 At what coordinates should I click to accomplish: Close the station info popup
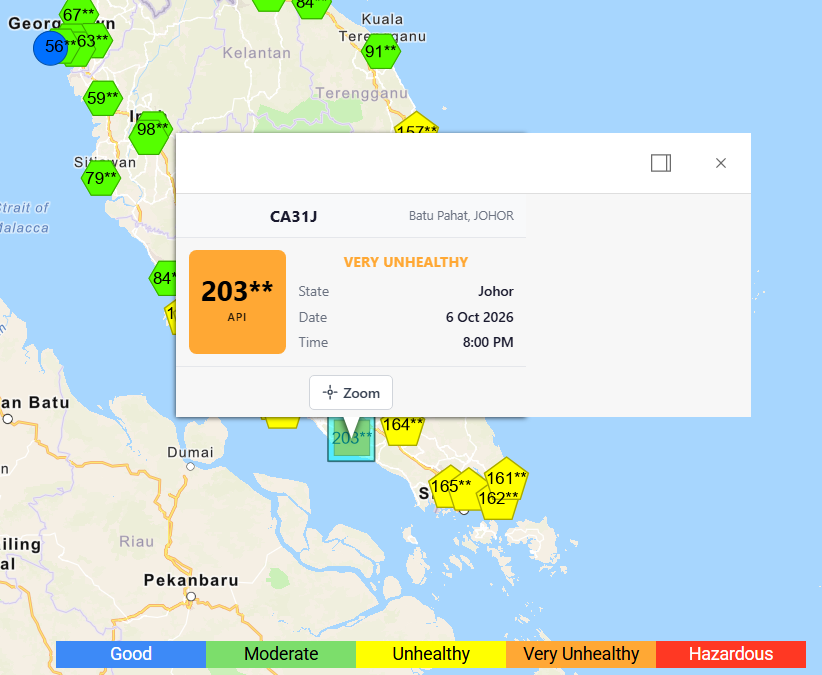(721, 163)
